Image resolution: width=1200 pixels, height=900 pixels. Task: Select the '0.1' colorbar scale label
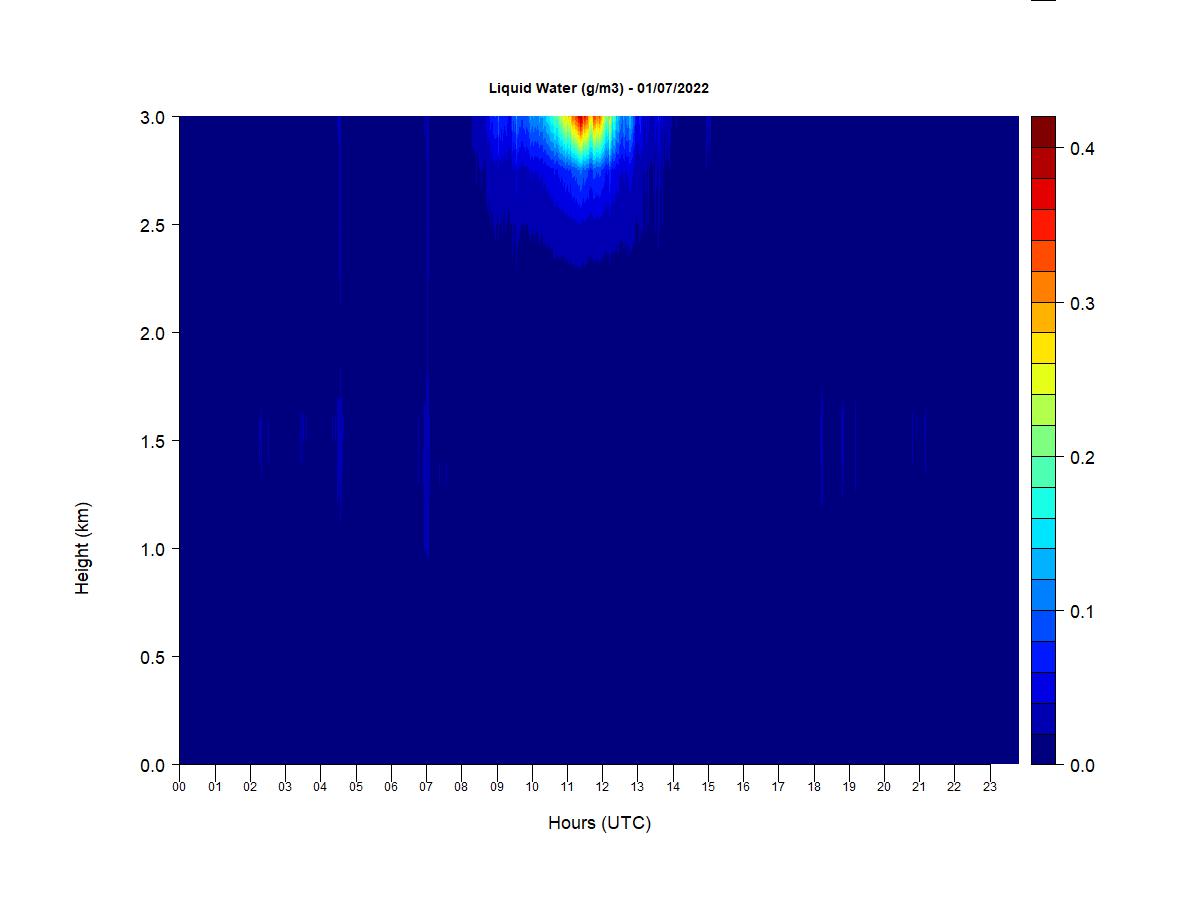(1082, 612)
